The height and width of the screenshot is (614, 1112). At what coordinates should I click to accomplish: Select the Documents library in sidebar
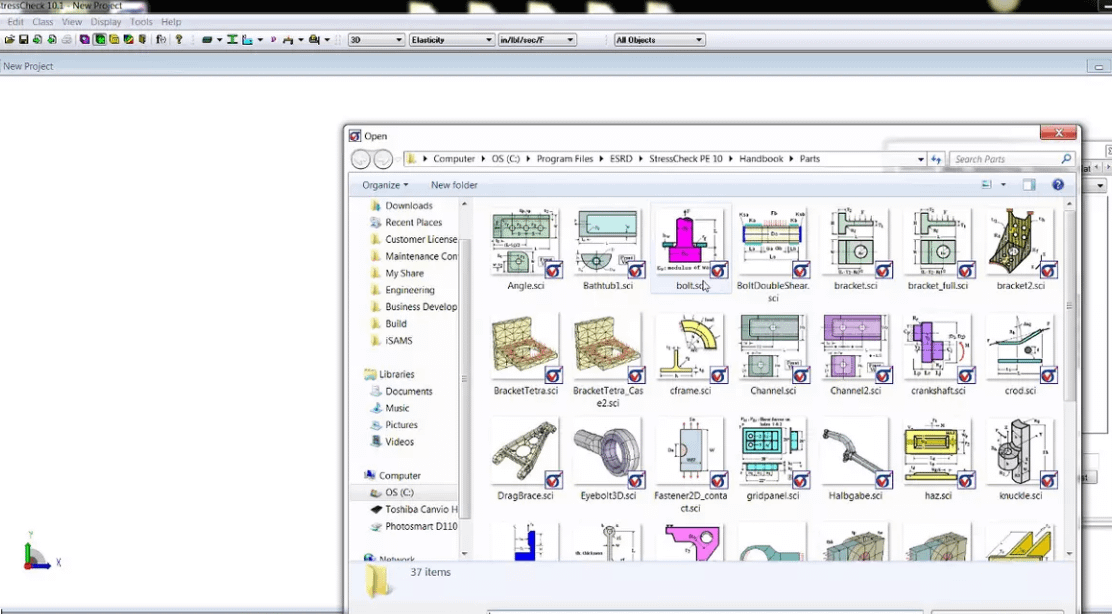tap(408, 391)
